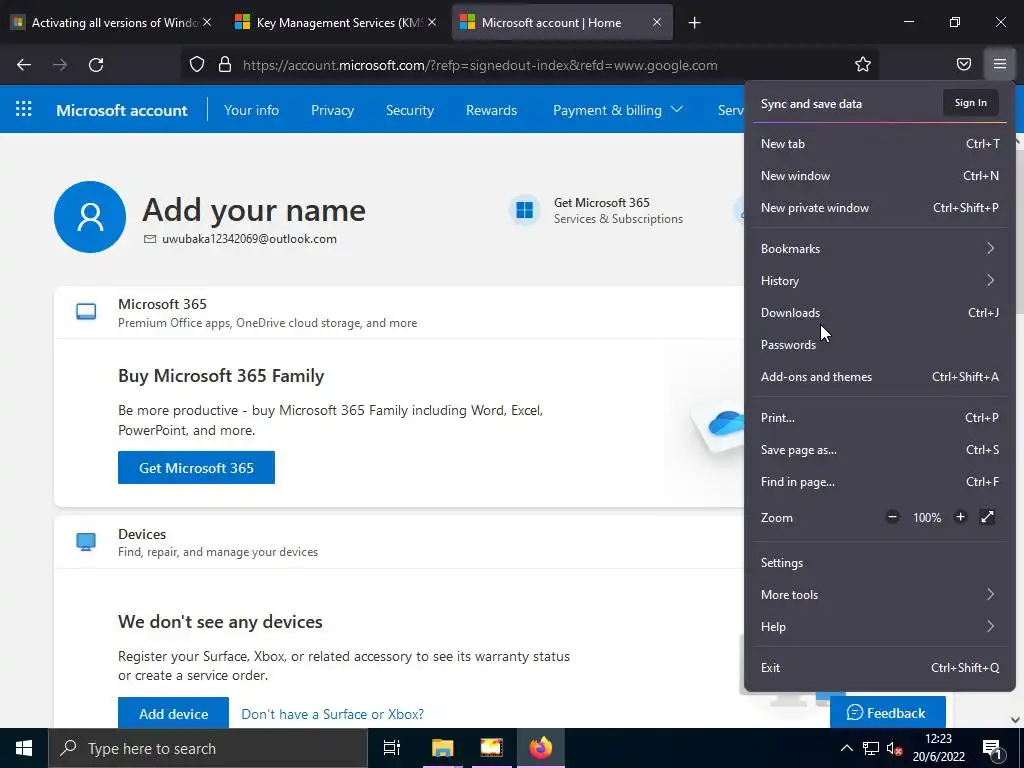Open the Security nav link
The height and width of the screenshot is (768, 1024).
[409, 110]
